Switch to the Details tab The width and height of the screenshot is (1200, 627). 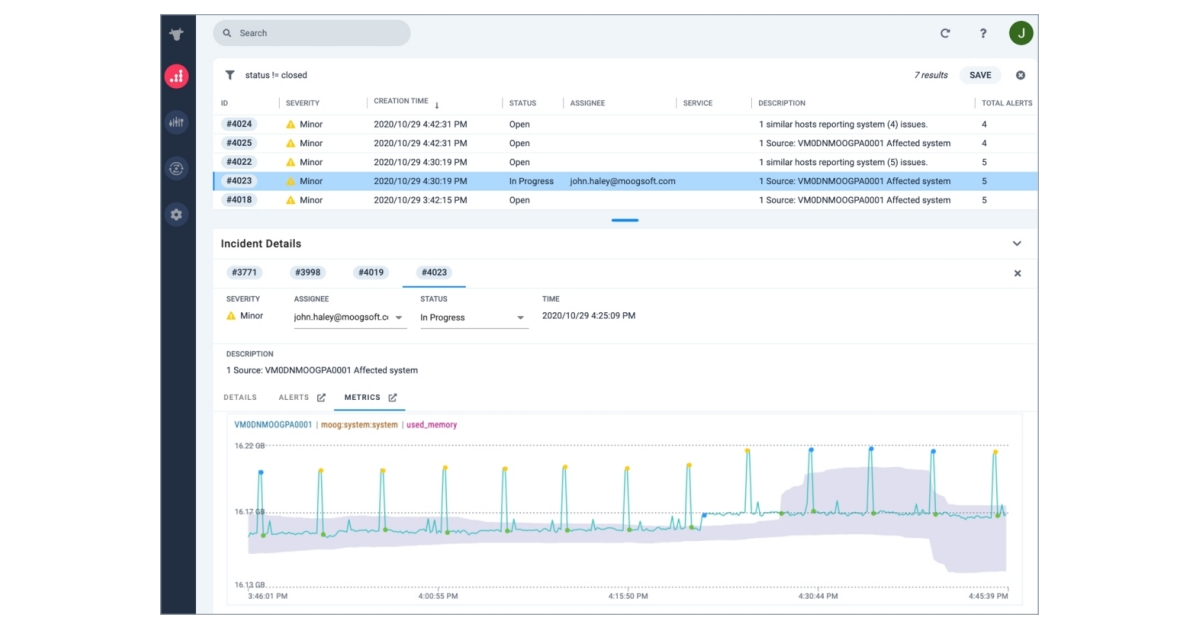tap(239, 397)
